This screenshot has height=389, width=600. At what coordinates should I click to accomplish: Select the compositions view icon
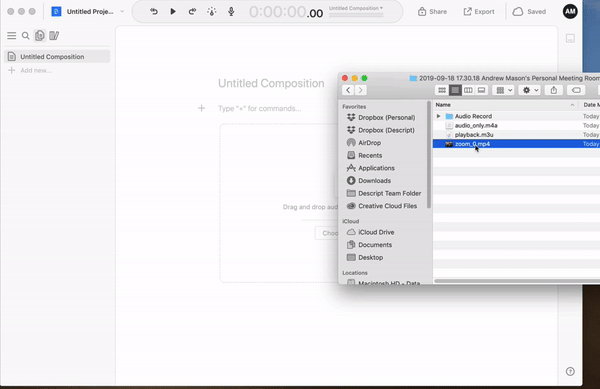(x=39, y=36)
